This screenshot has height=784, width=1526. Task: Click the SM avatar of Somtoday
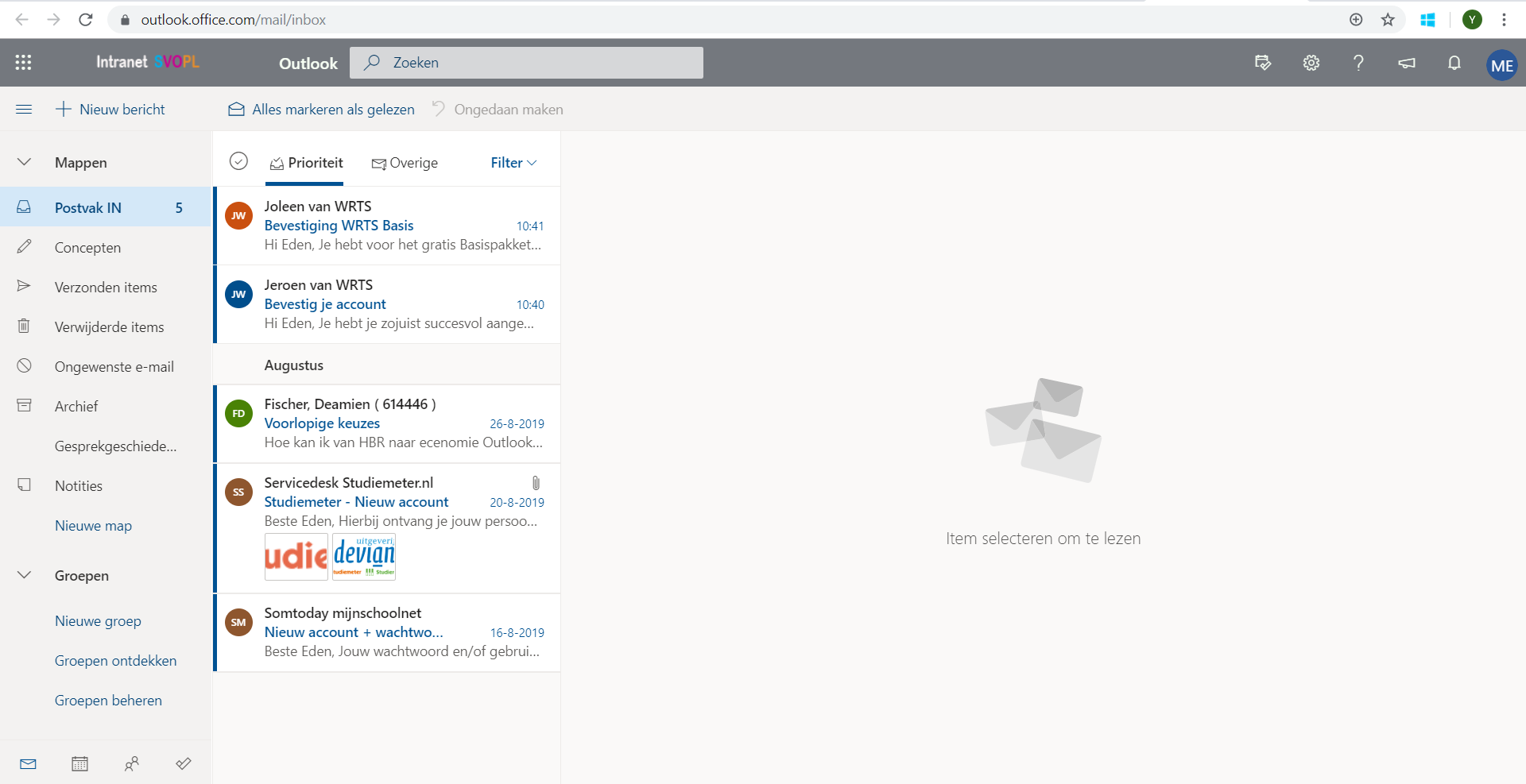tap(238, 622)
